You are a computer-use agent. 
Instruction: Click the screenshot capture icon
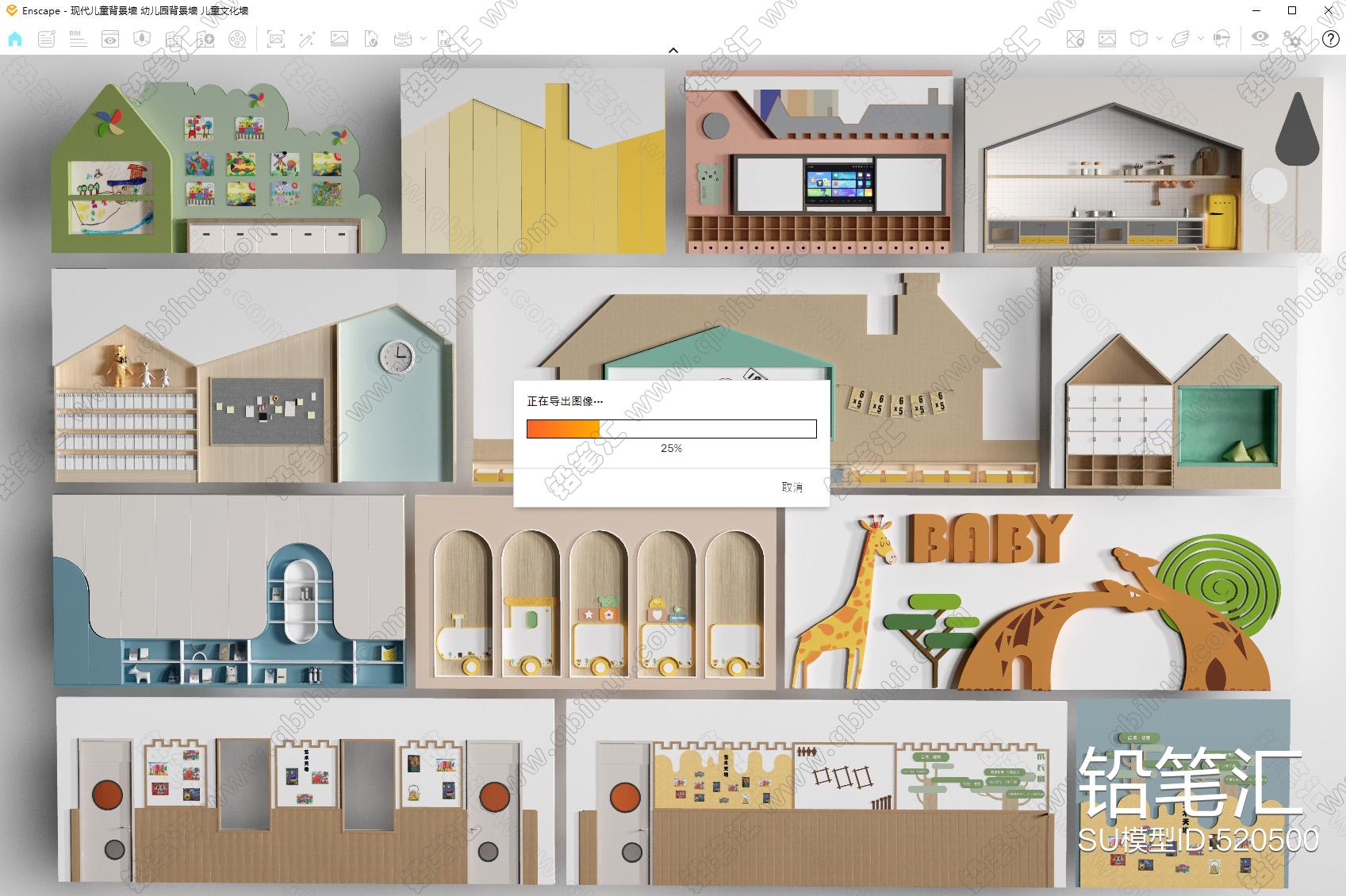[x=276, y=39]
